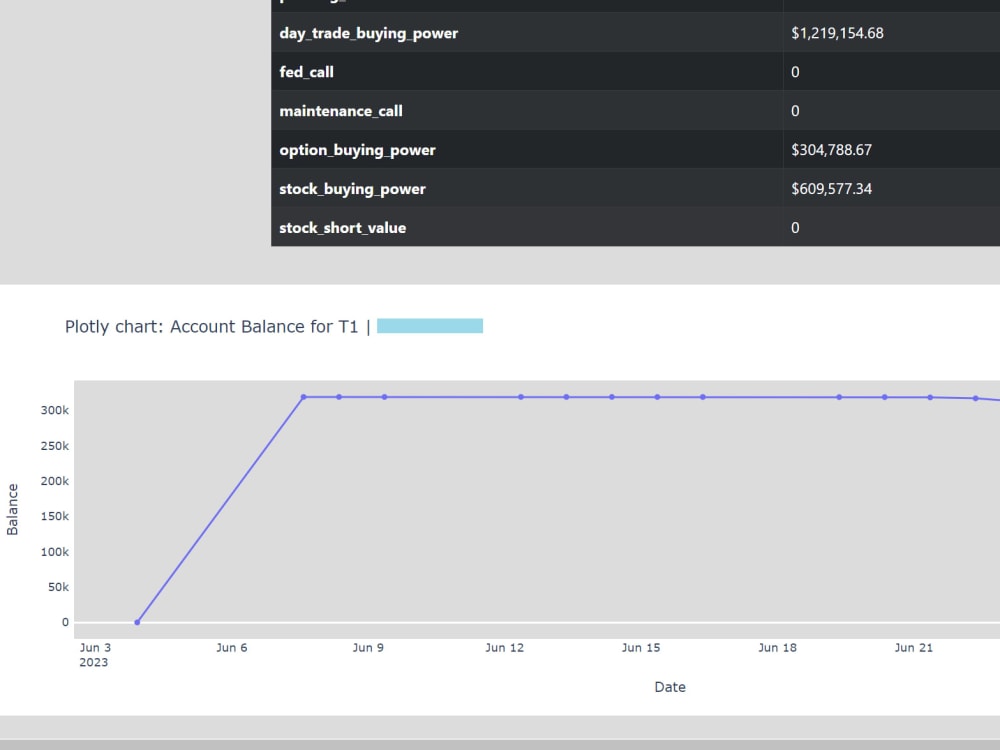The image size is (1000, 750).
Task: Select the fed_call row label
Action: 307,71
